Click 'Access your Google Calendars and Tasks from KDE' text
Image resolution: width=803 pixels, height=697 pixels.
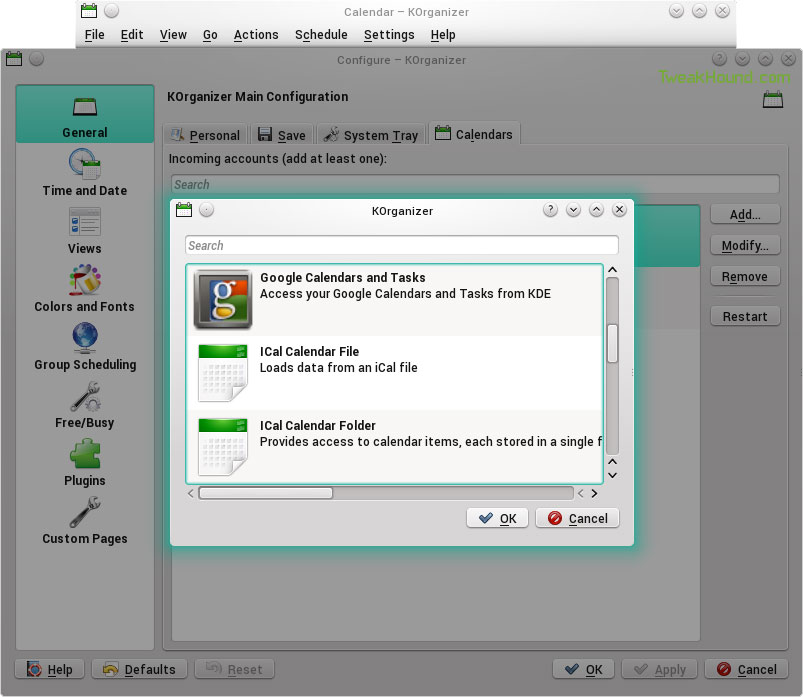[406, 293]
